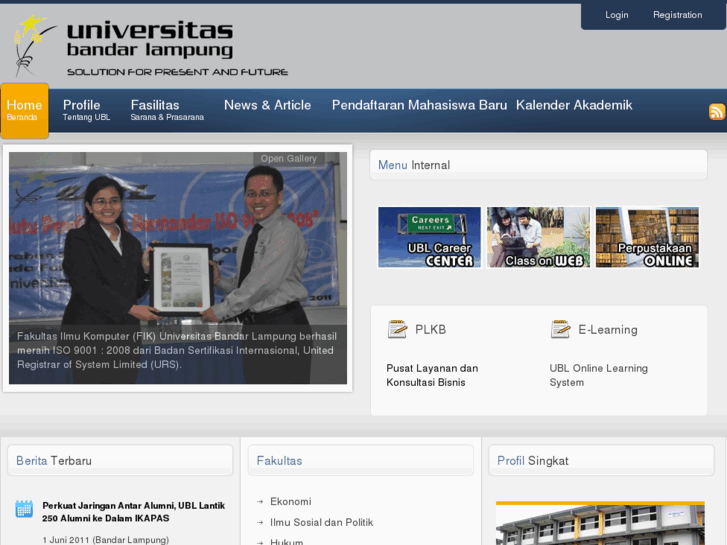Image resolution: width=727 pixels, height=545 pixels.
Task: Read the 'Perkuat Jaringan Antar Alumni' news headline
Action: tap(134, 512)
